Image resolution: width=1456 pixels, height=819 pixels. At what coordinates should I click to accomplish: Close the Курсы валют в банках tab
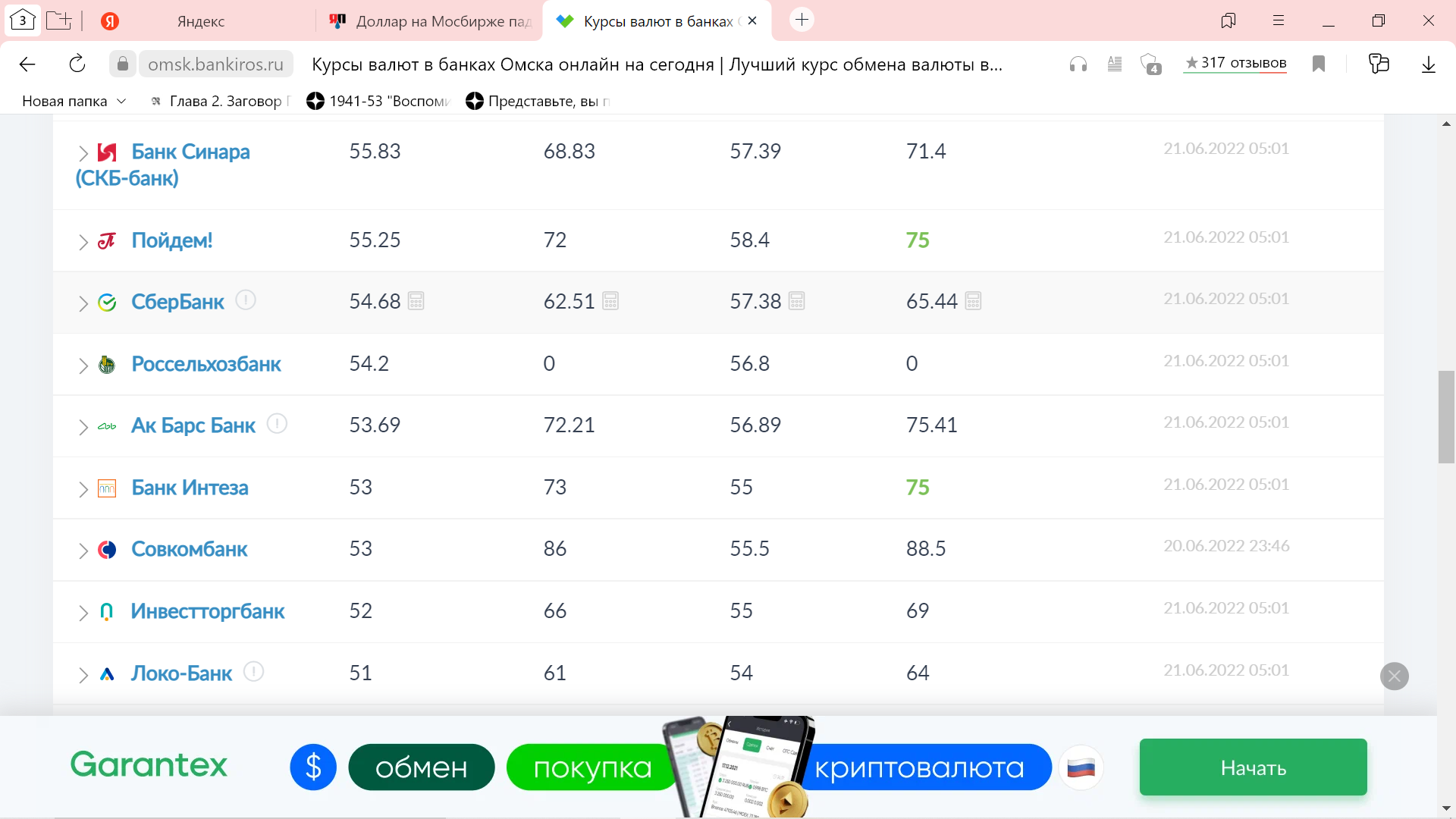click(x=752, y=21)
